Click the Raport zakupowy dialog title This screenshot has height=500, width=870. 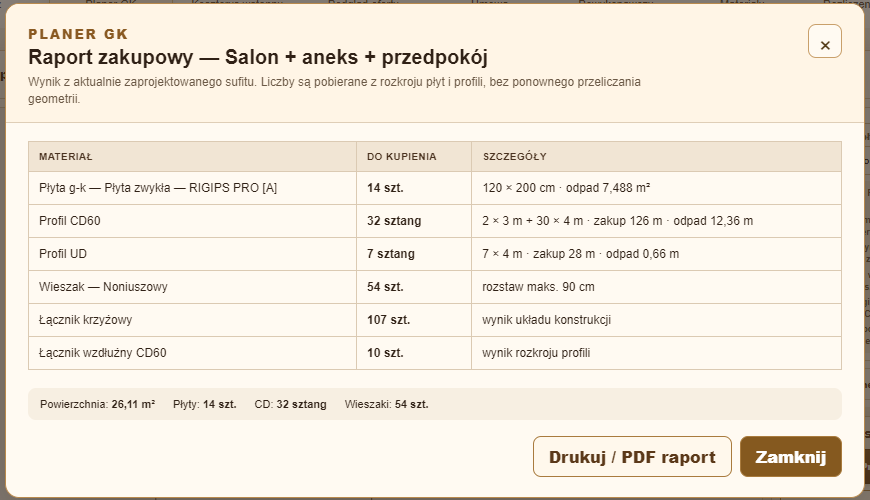click(x=258, y=57)
